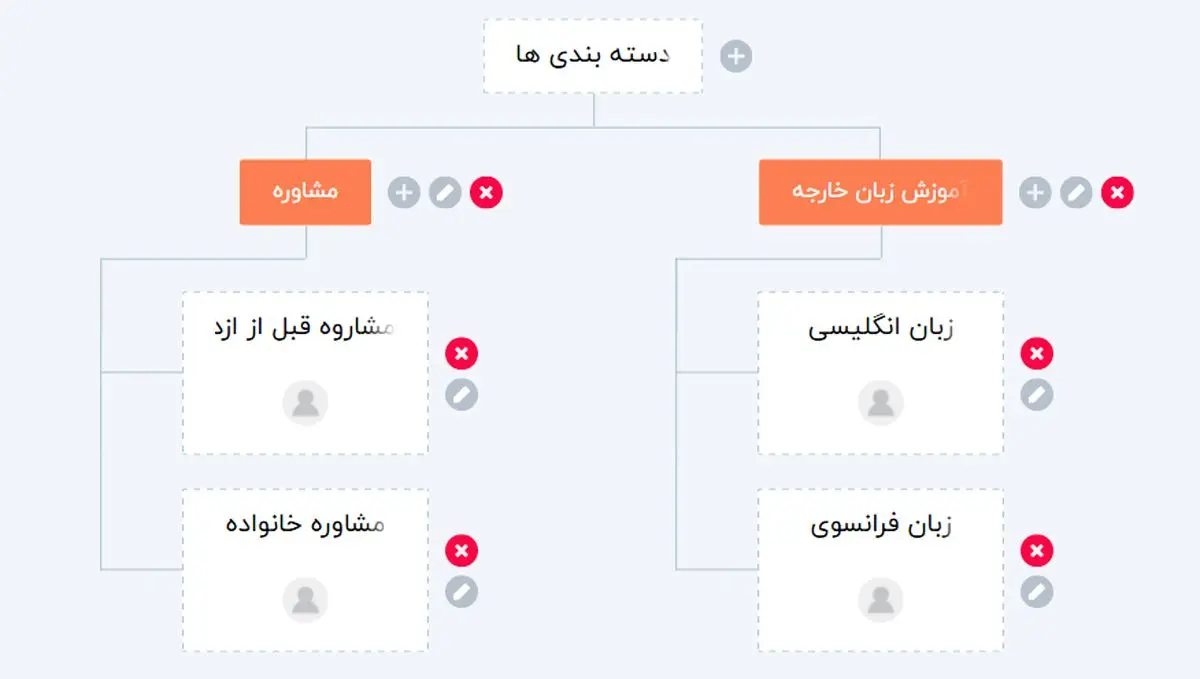
Task: Click the avatar in زبان انگلیسی card
Action: tap(880, 403)
